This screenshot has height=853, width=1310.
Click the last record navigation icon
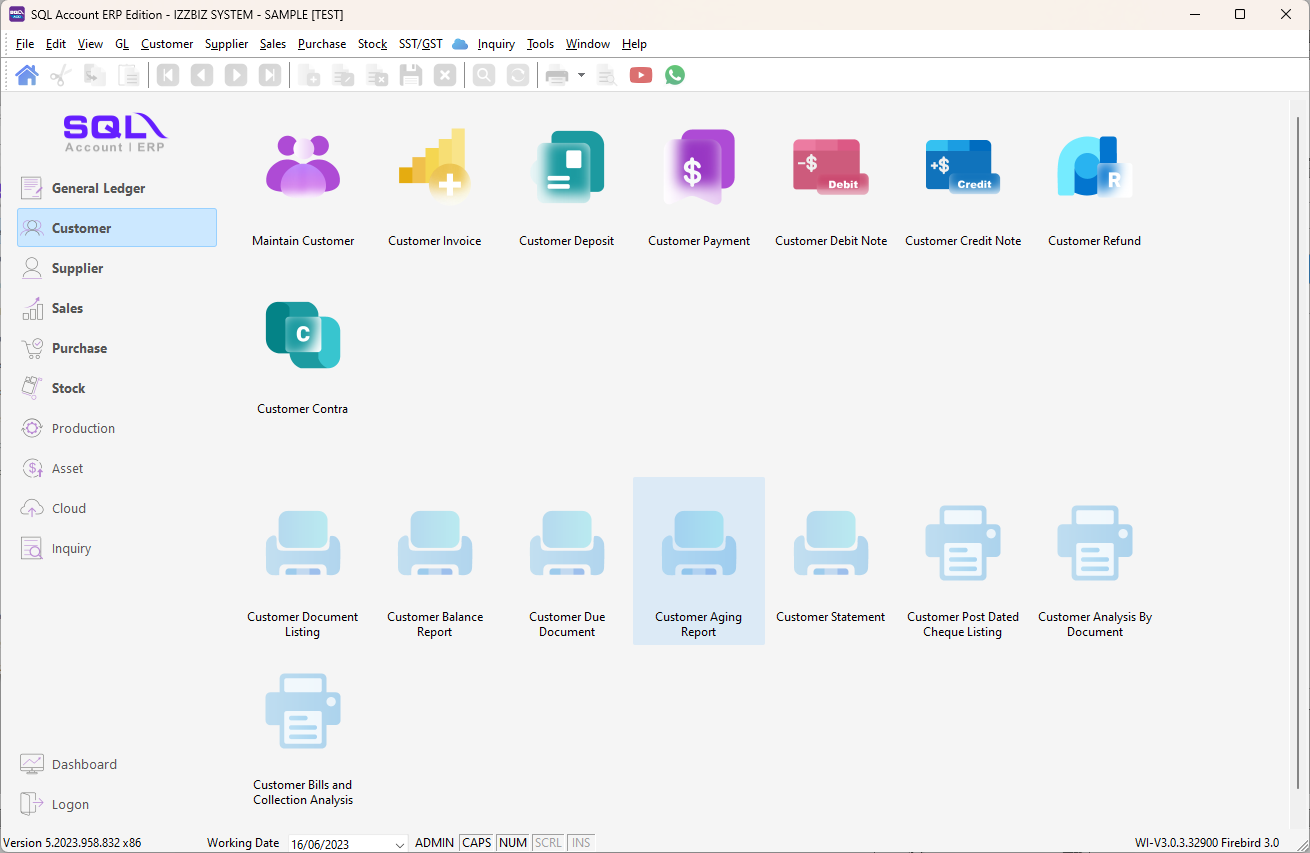click(x=270, y=75)
